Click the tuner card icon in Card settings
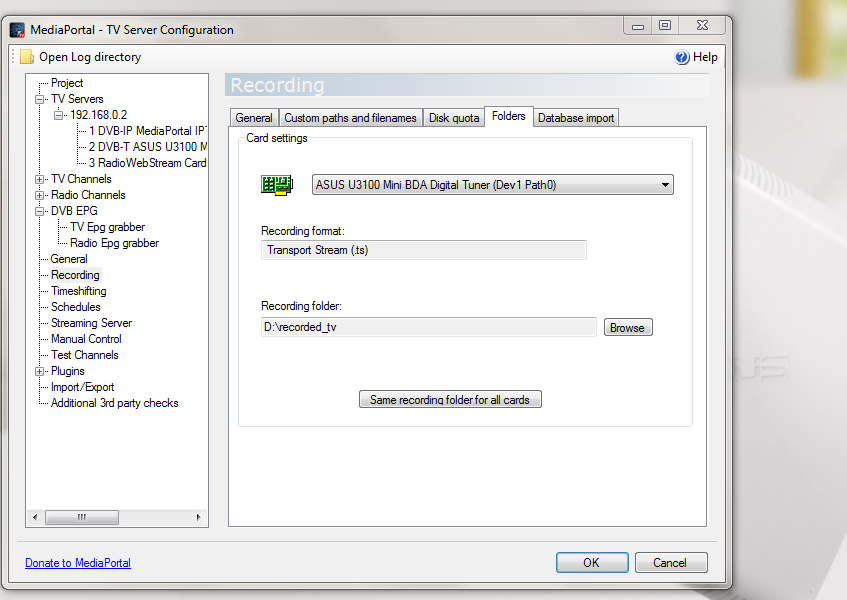 [277, 185]
